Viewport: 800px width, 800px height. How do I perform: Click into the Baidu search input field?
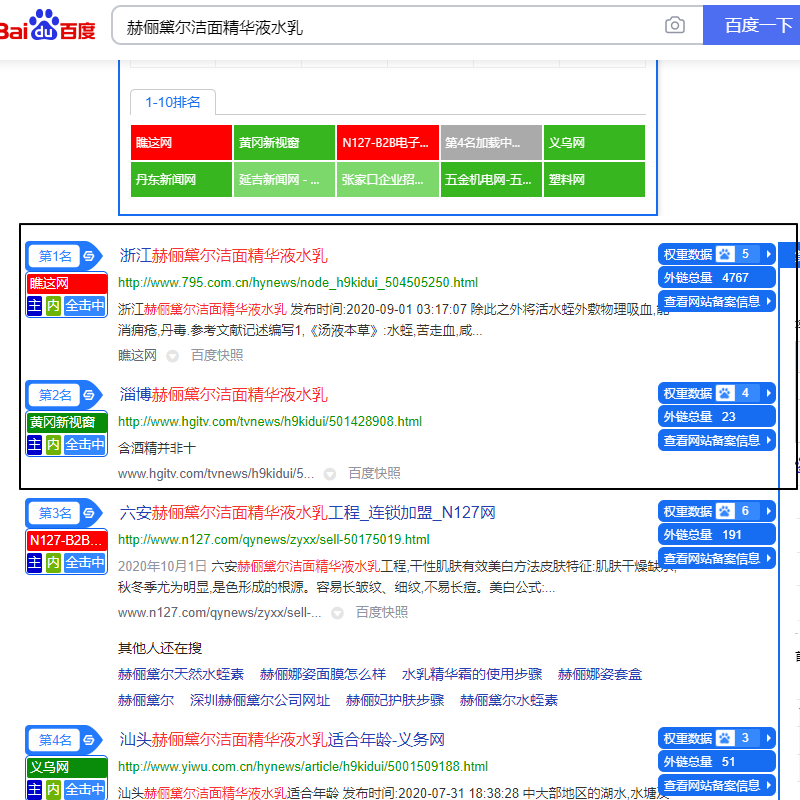[x=388, y=26]
